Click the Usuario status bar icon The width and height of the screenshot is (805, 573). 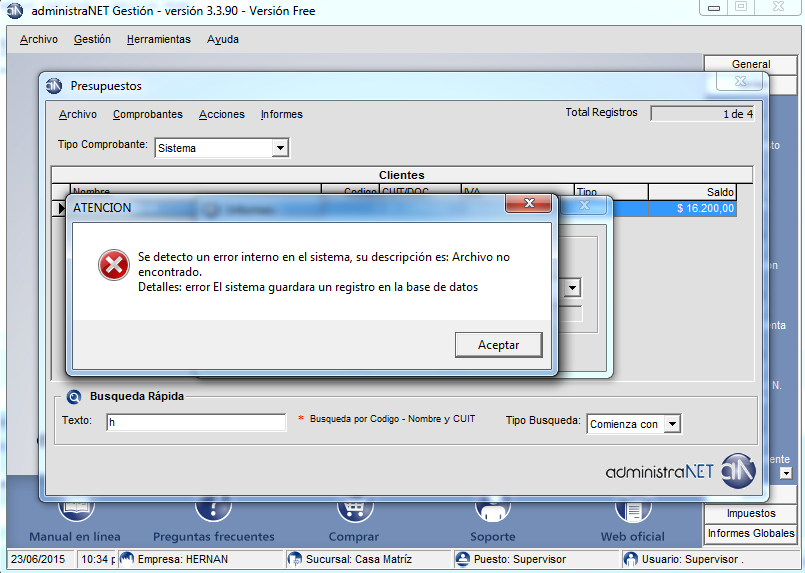(x=630, y=559)
